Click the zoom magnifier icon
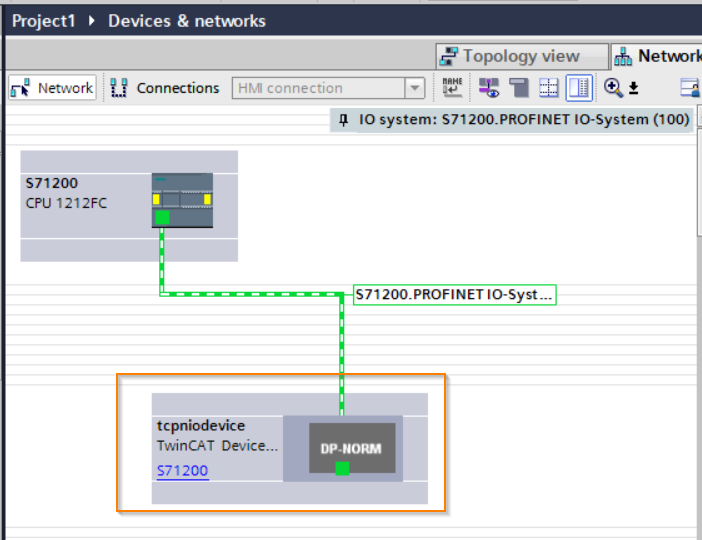The height and width of the screenshot is (540, 702). [613, 87]
